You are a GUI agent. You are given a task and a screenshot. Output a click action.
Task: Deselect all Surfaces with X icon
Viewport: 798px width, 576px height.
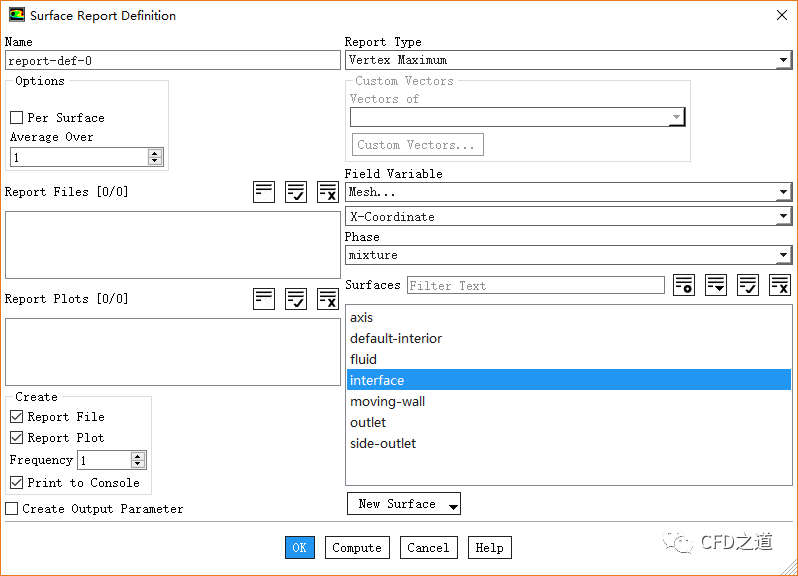780,285
